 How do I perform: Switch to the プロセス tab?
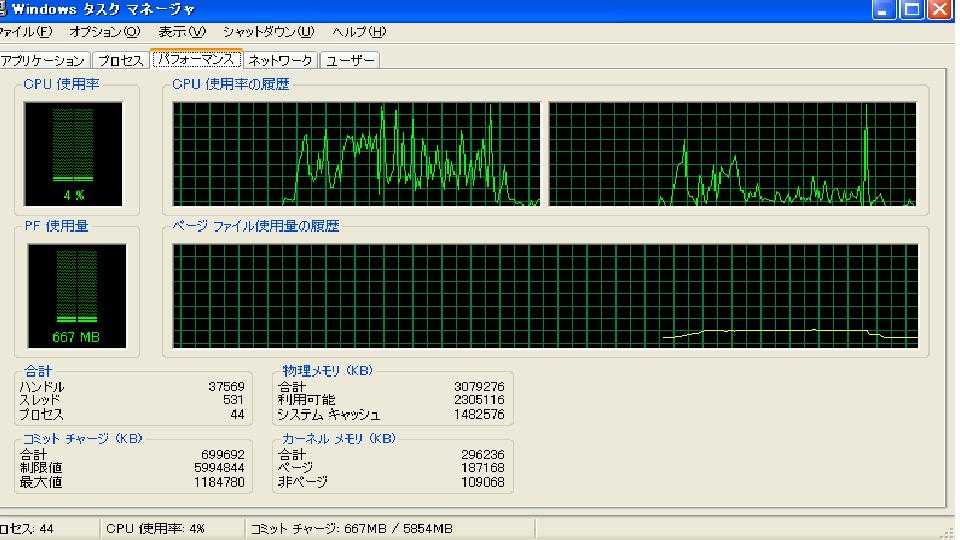click(120, 60)
